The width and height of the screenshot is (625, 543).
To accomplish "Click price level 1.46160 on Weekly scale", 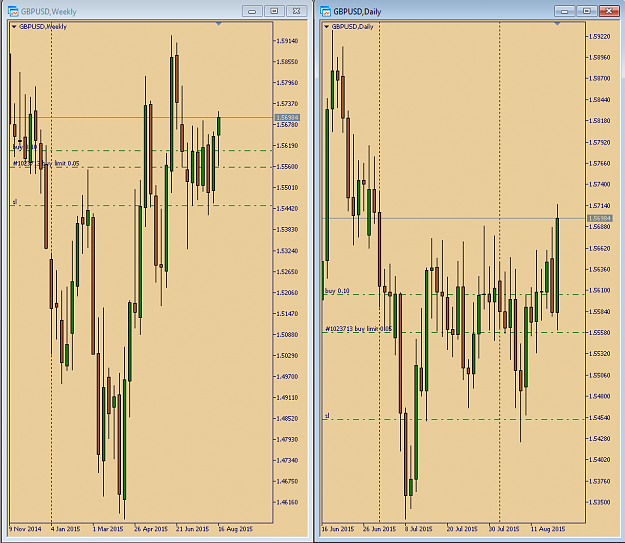I will point(287,502).
